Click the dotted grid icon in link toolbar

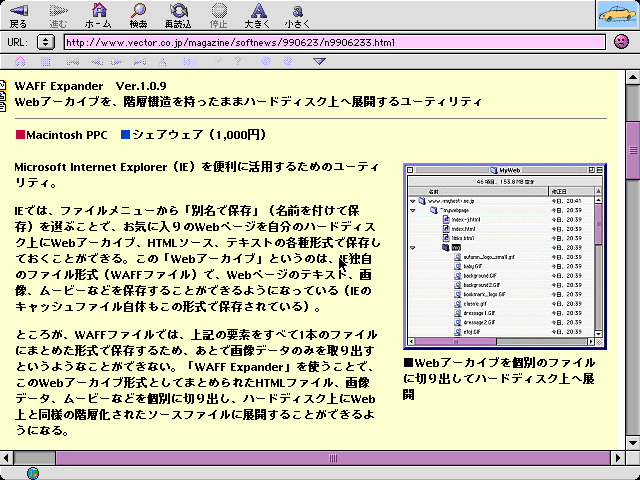click(45, 62)
